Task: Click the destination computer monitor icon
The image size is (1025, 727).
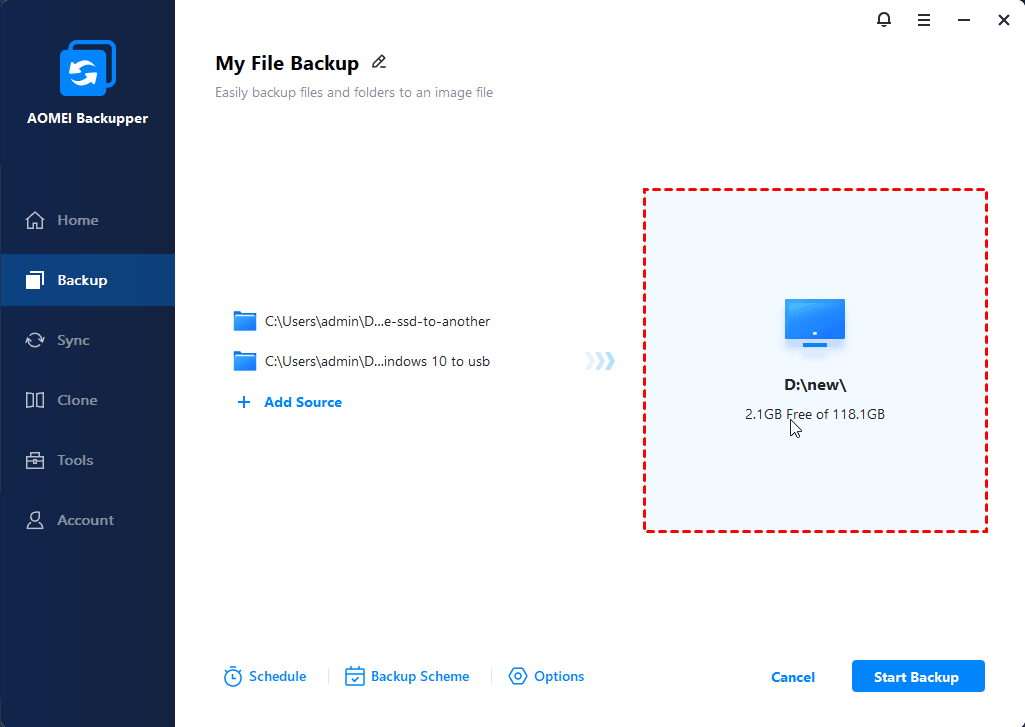Action: (815, 322)
